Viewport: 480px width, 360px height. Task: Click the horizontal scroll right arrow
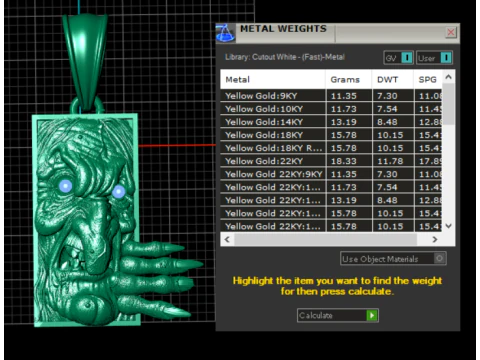435,239
